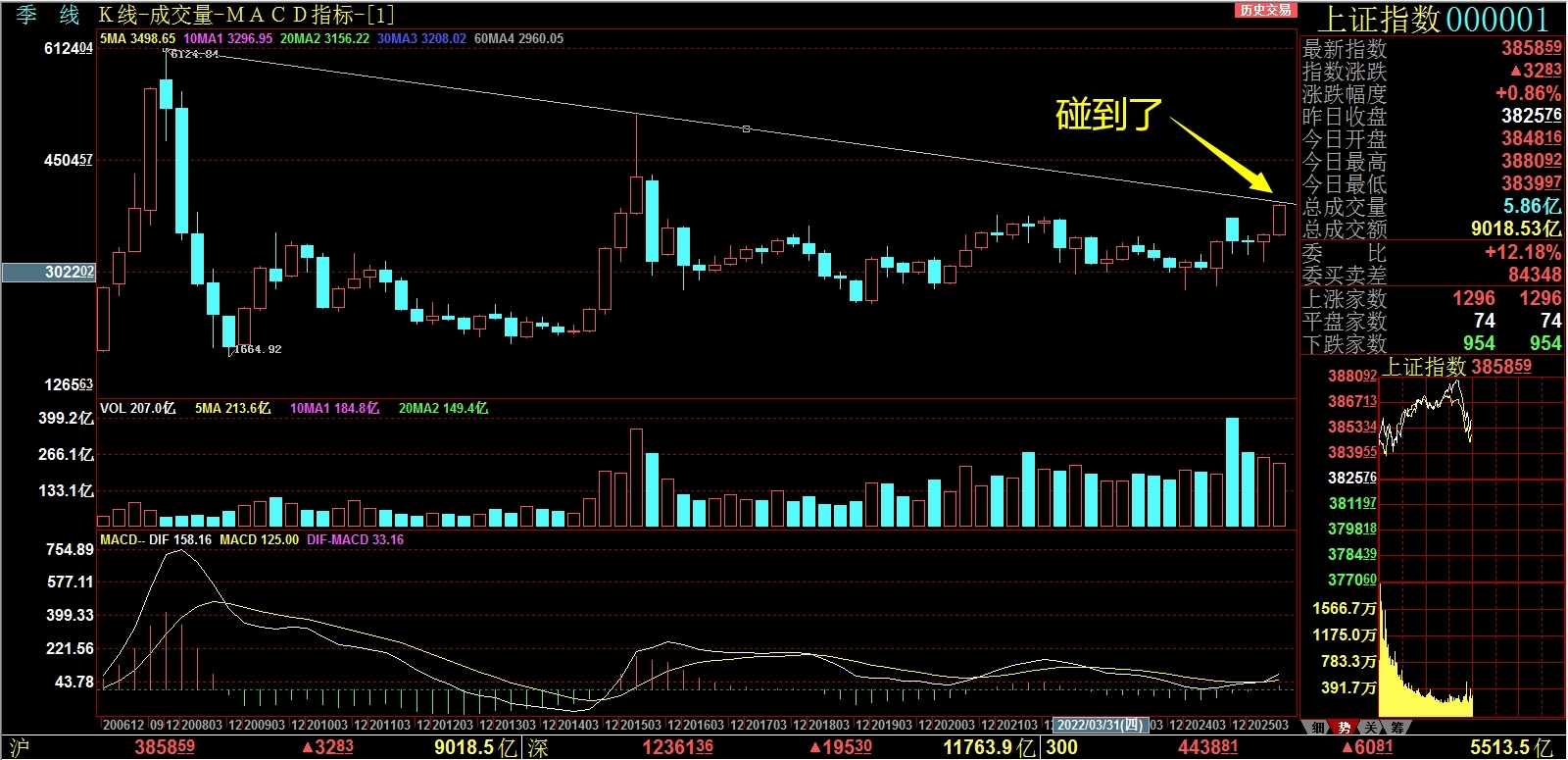
Task: Click the 最新指数 385859 row
Action: click(1432, 48)
